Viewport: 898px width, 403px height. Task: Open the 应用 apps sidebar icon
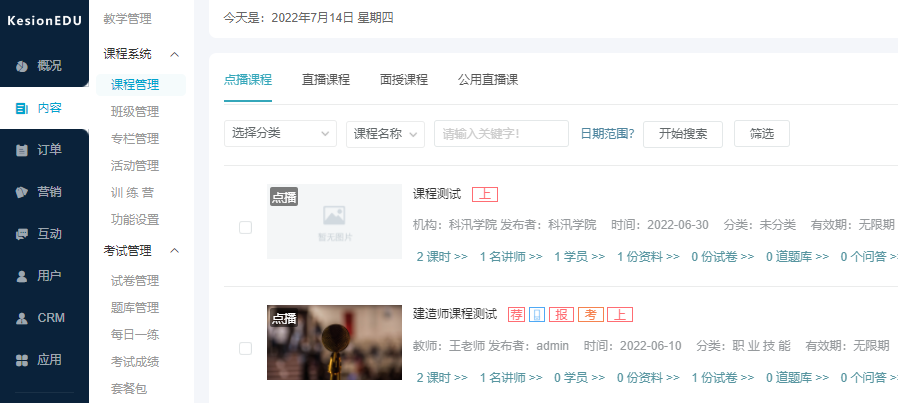pos(22,360)
